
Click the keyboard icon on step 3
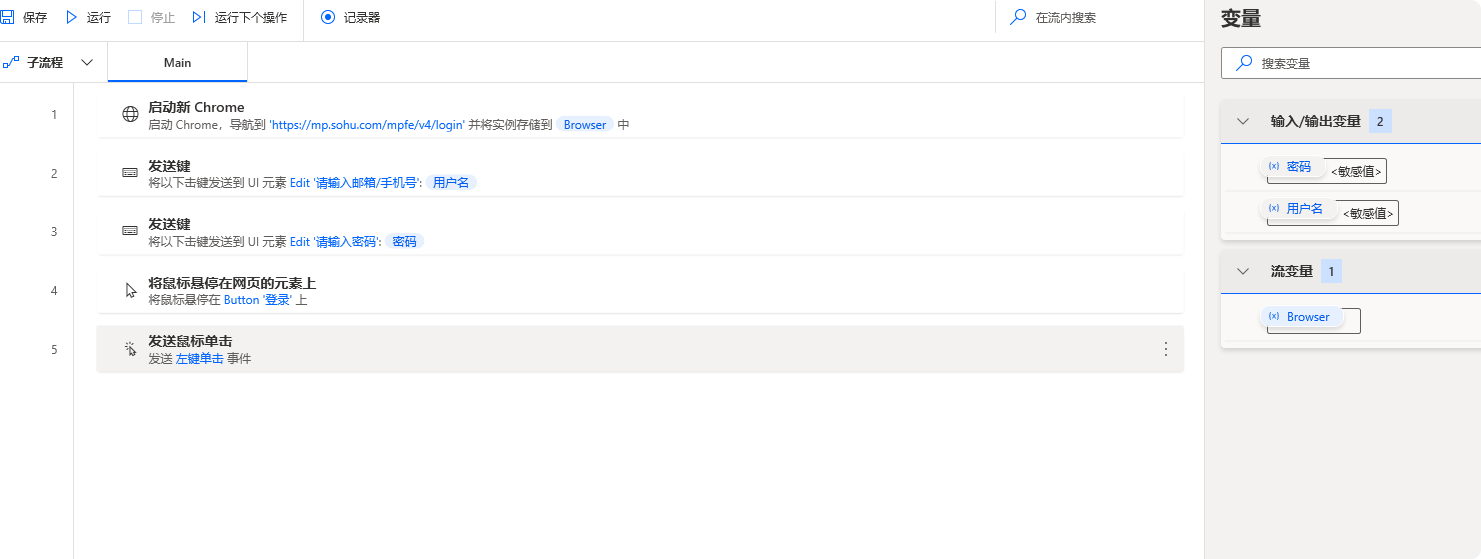pyautogui.click(x=130, y=230)
